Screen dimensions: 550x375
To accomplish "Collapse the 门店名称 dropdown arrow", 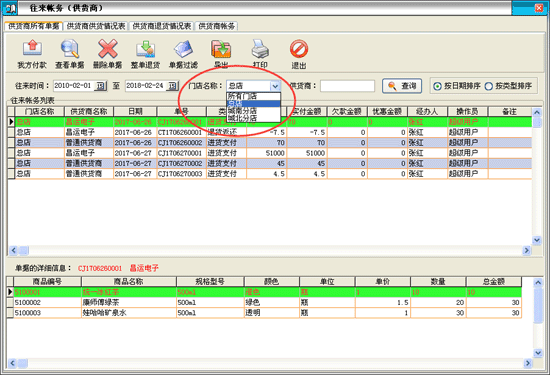I will 275,86.
